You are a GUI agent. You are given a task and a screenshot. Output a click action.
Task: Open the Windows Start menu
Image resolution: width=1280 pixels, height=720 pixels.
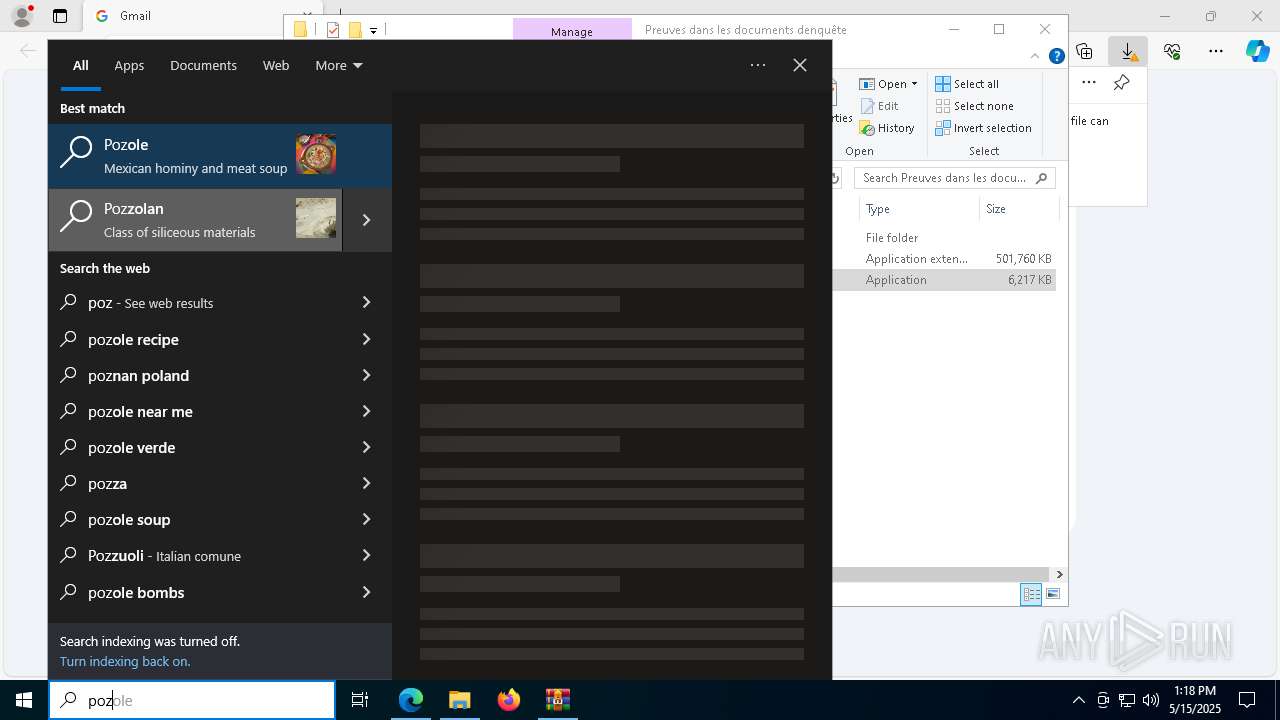tap(24, 700)
